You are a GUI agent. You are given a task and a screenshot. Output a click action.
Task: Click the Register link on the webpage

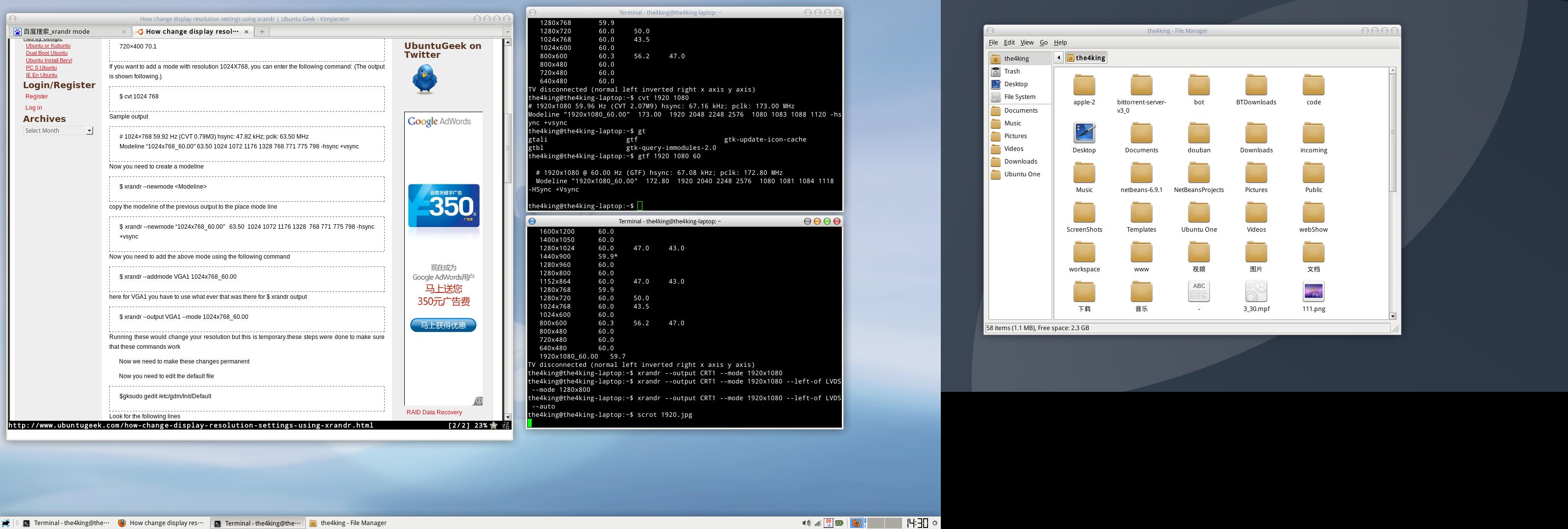point(37,96)
